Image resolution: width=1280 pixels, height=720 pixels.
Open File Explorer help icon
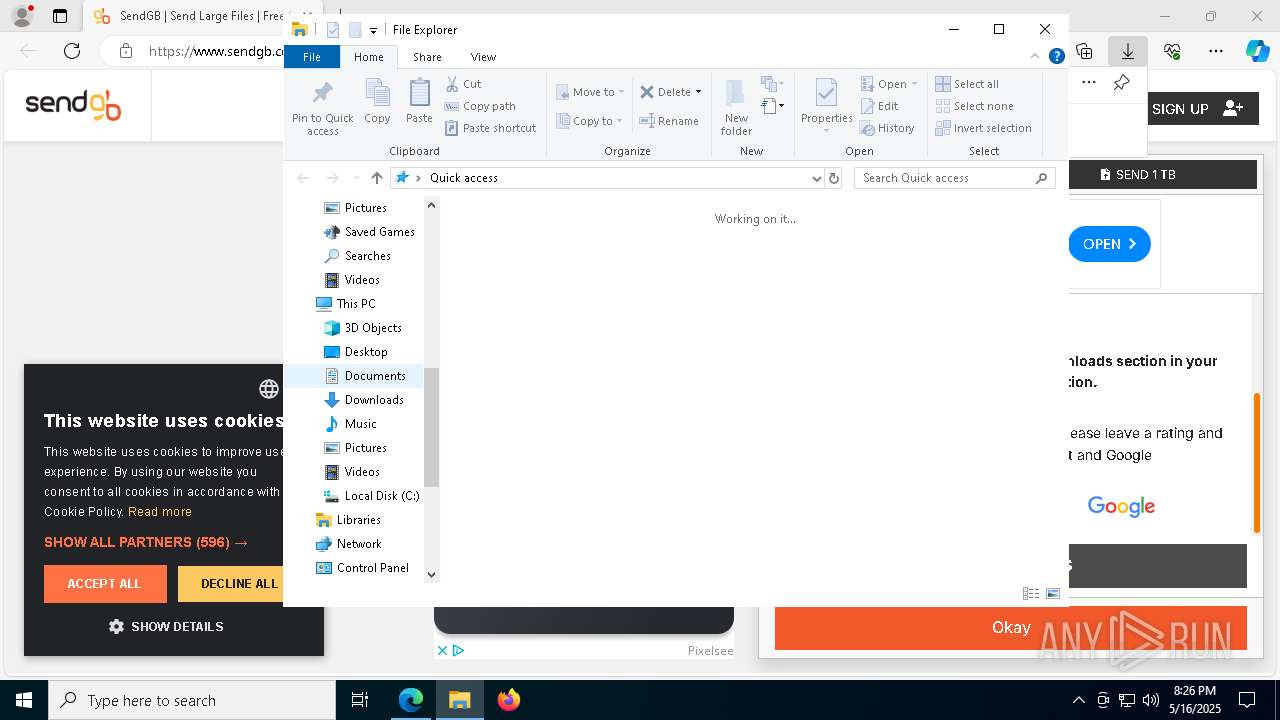[x=1056, y=57]
